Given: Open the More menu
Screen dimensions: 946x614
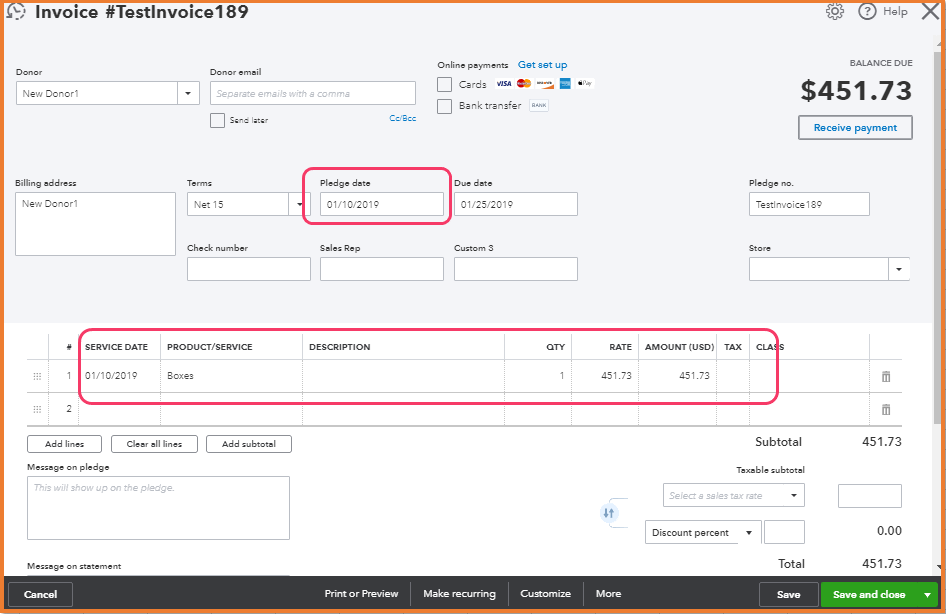Looking at the screenshot, I should pos(608,593).
